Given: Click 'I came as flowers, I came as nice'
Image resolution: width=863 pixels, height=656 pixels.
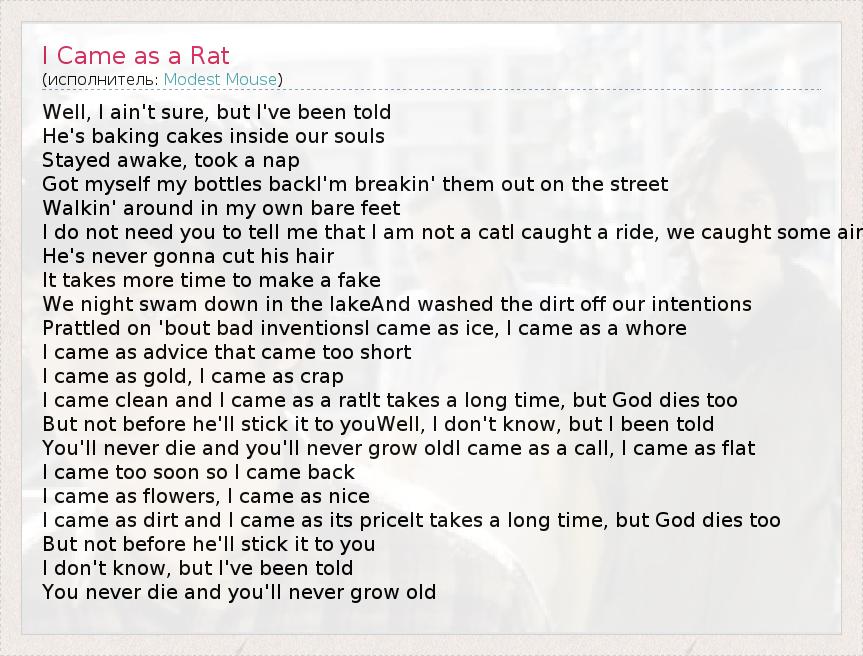Looking at the screenshot, I should click(206, 496).
